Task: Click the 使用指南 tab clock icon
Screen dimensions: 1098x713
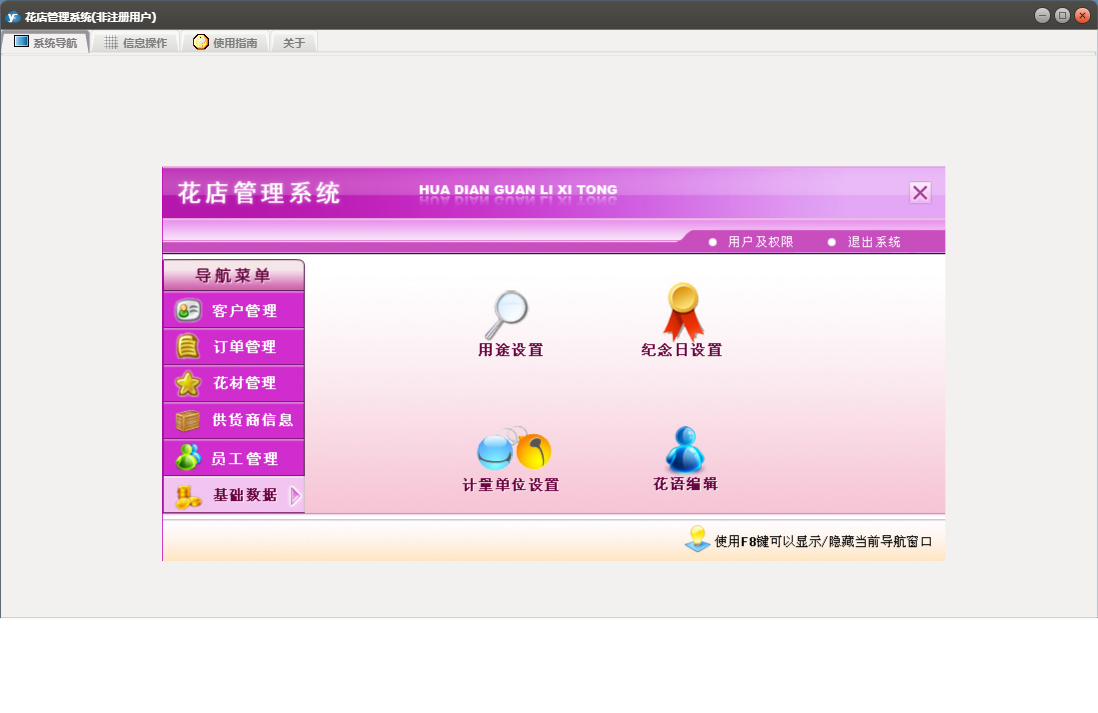Action: click(x=201, y=42)
